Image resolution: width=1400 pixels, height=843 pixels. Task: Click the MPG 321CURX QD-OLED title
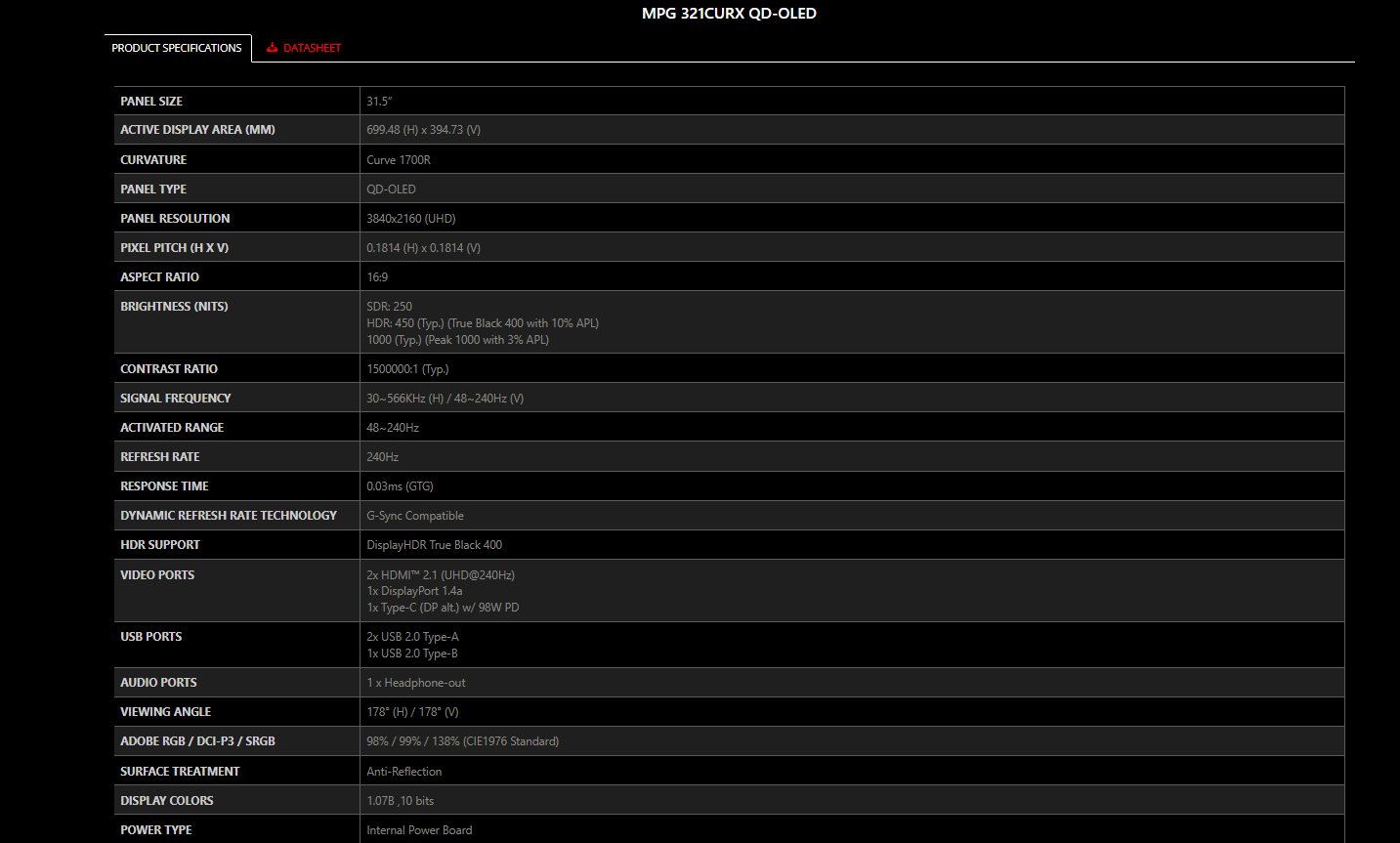(x=729, y=14)
